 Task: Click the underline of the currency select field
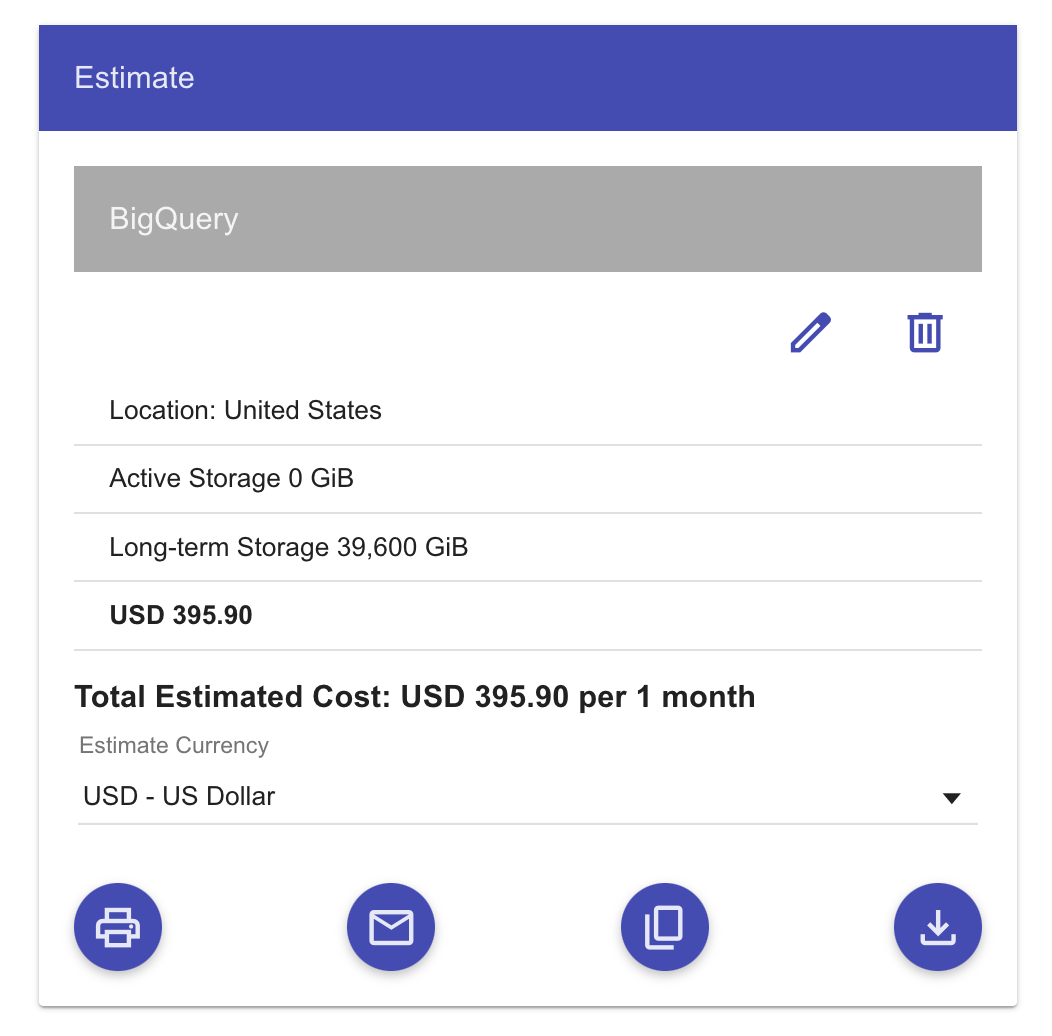tap(527, 824)
